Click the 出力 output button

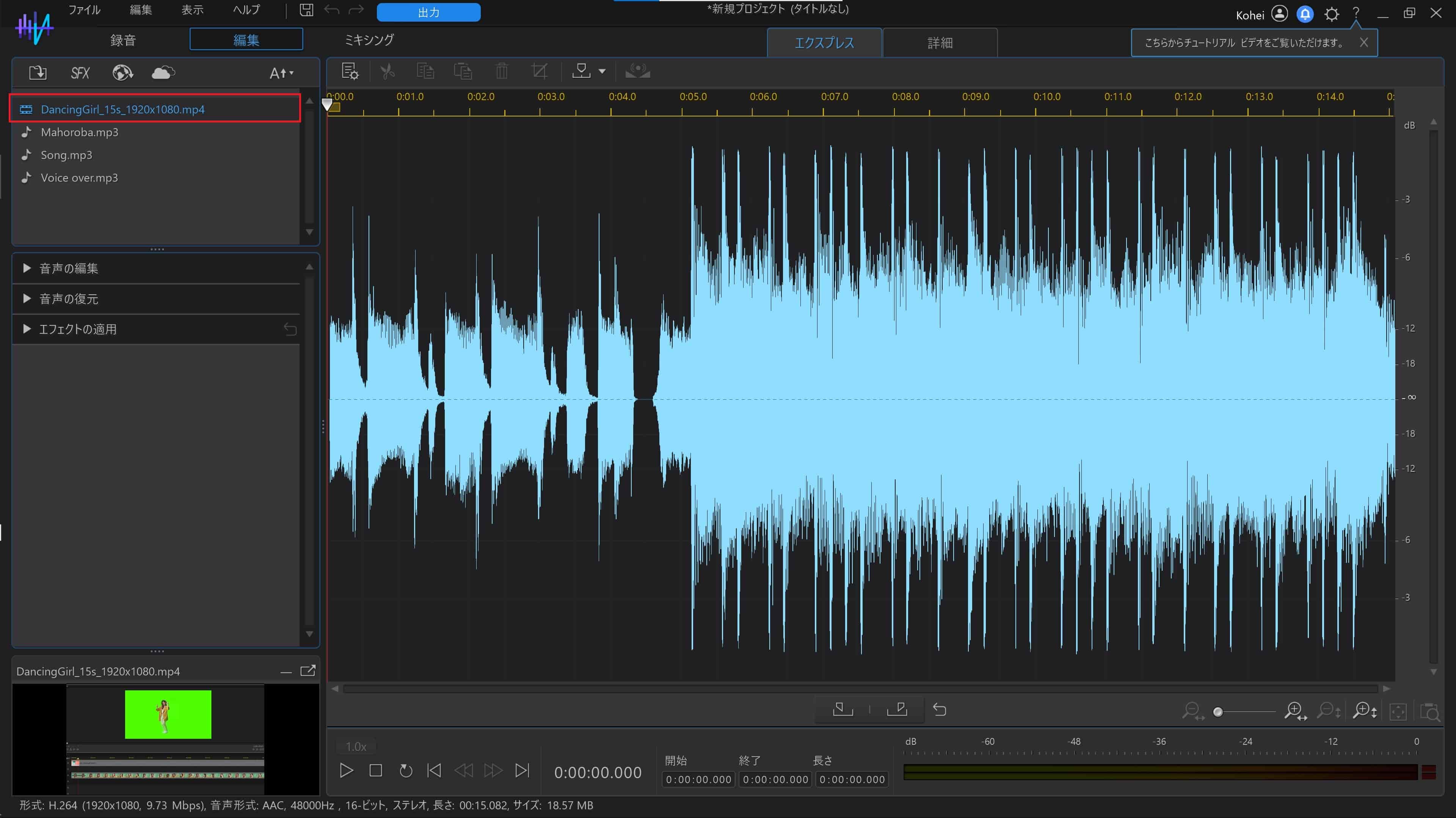[428, 12]
